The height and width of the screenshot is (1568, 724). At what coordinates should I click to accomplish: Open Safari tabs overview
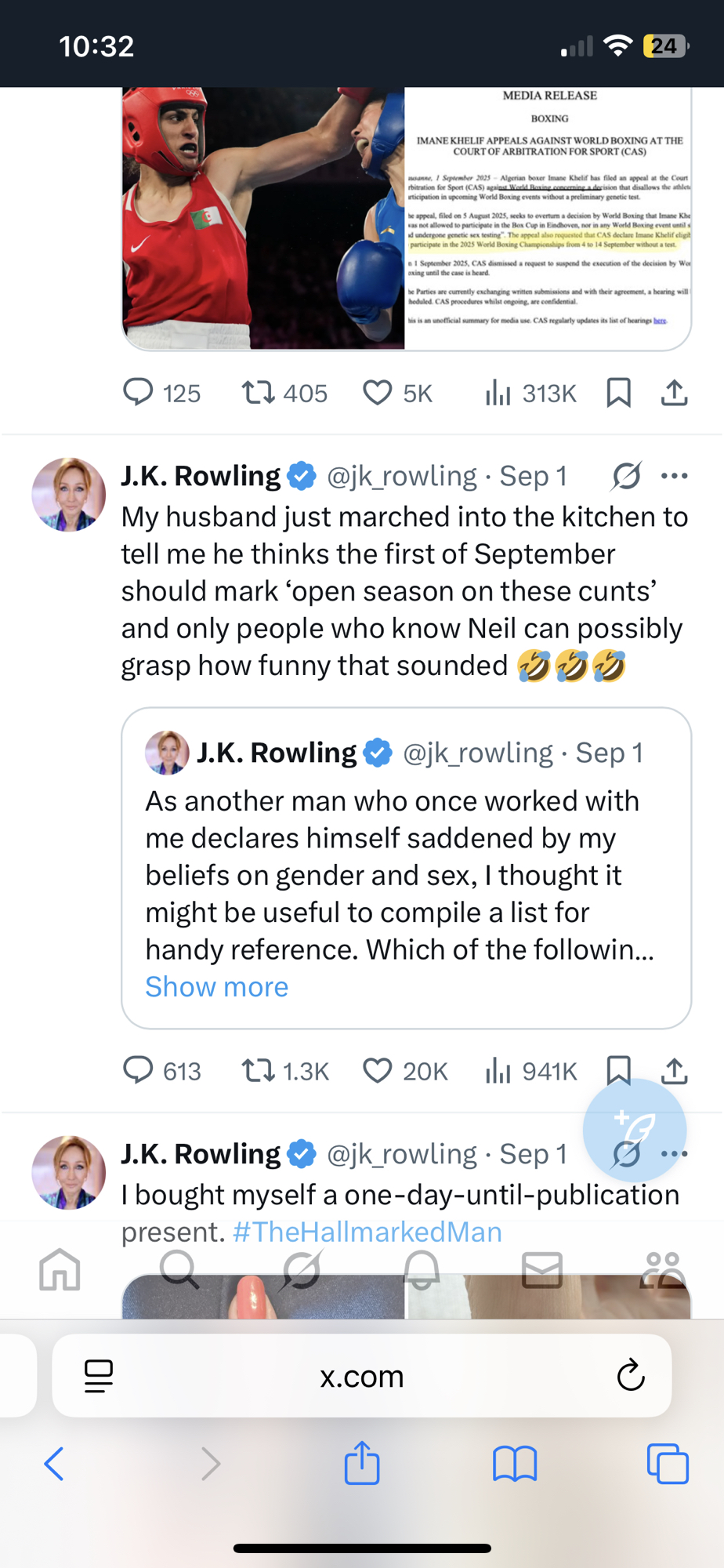(668, 1463)
